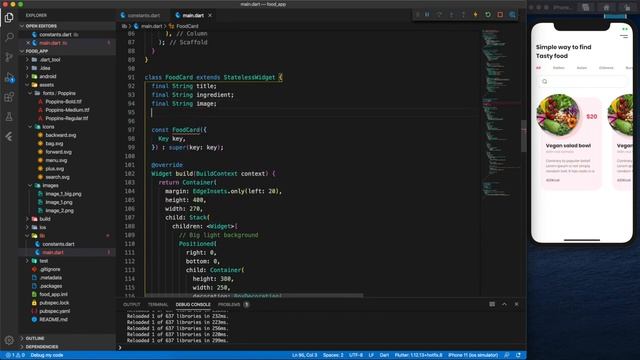Collapse the fonts / Poppins folder
Screen dimensions: 640x360
click(x=59, y=93)
